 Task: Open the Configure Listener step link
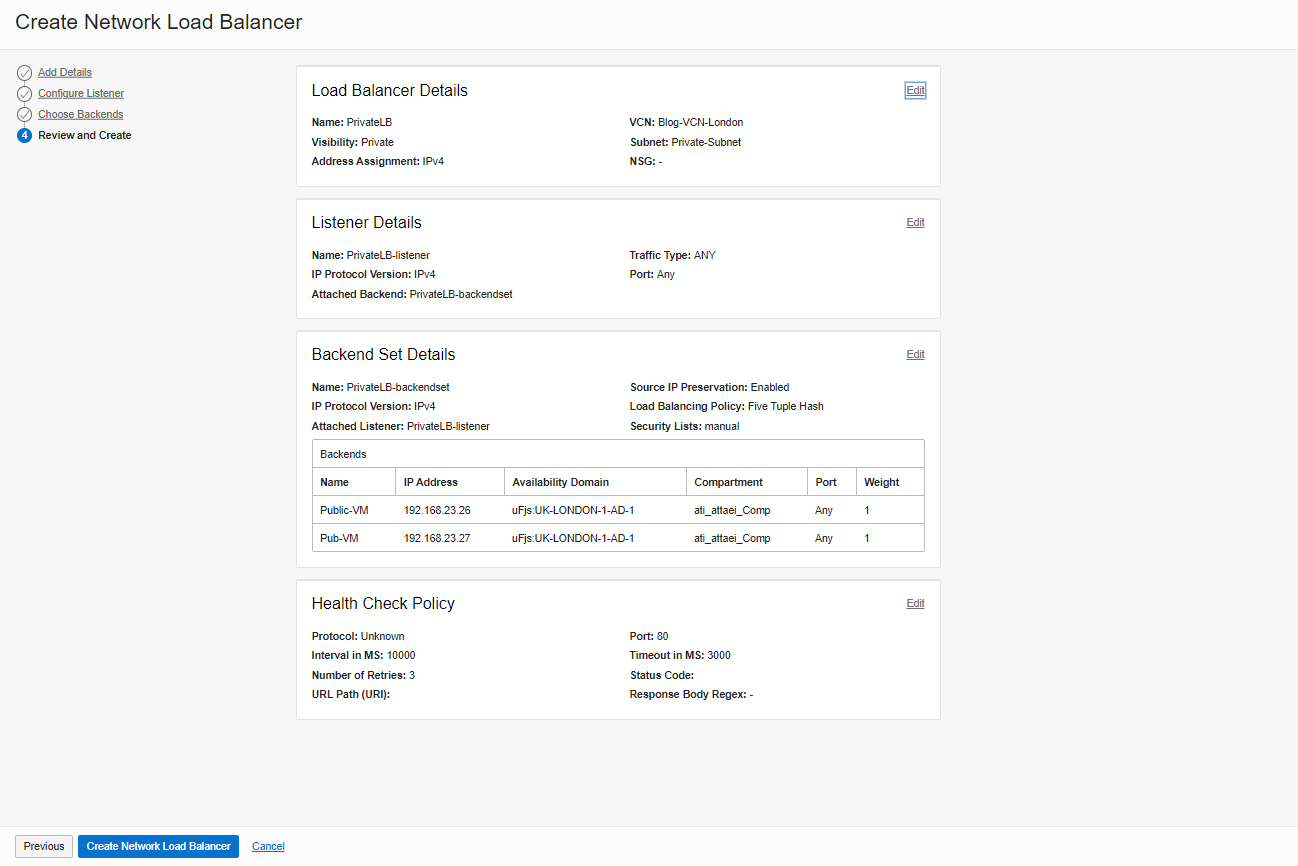click(81, 94)
